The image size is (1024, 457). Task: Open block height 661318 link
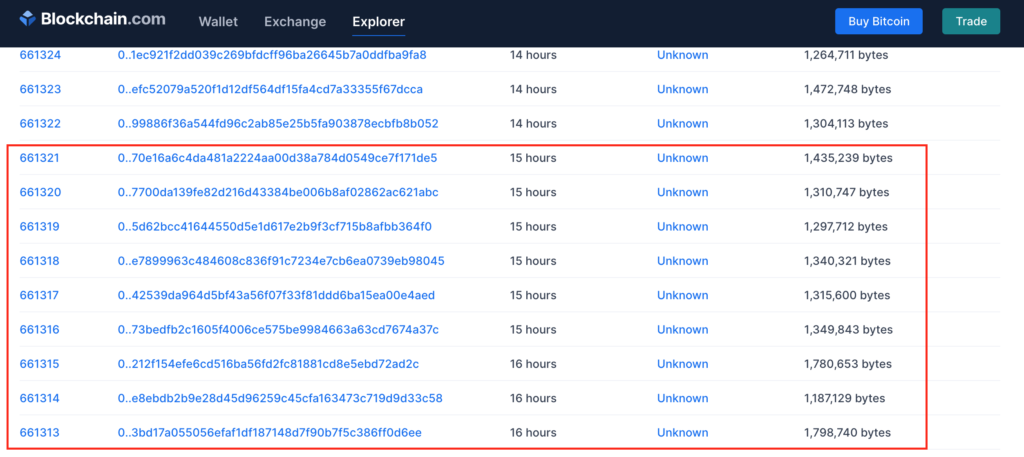click(40, 261)
